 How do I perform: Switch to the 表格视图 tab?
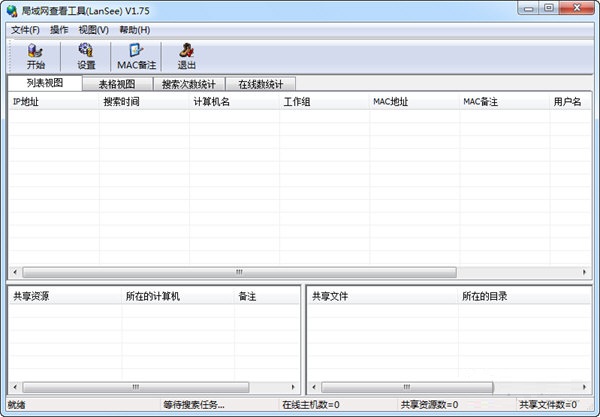[x=117, y=84]
